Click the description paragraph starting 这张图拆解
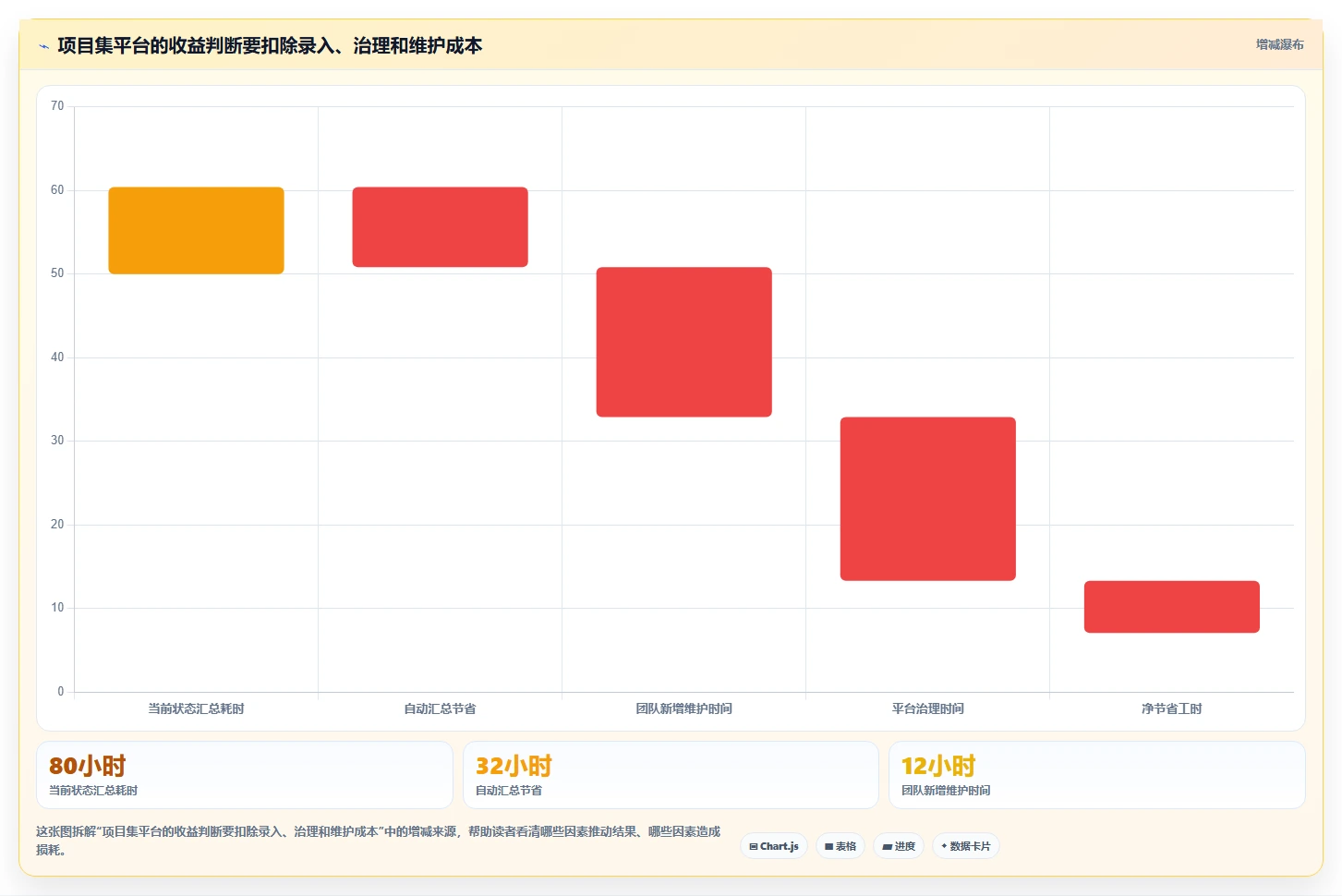This screenshot has height=896, width=1342. click(378, 841)
